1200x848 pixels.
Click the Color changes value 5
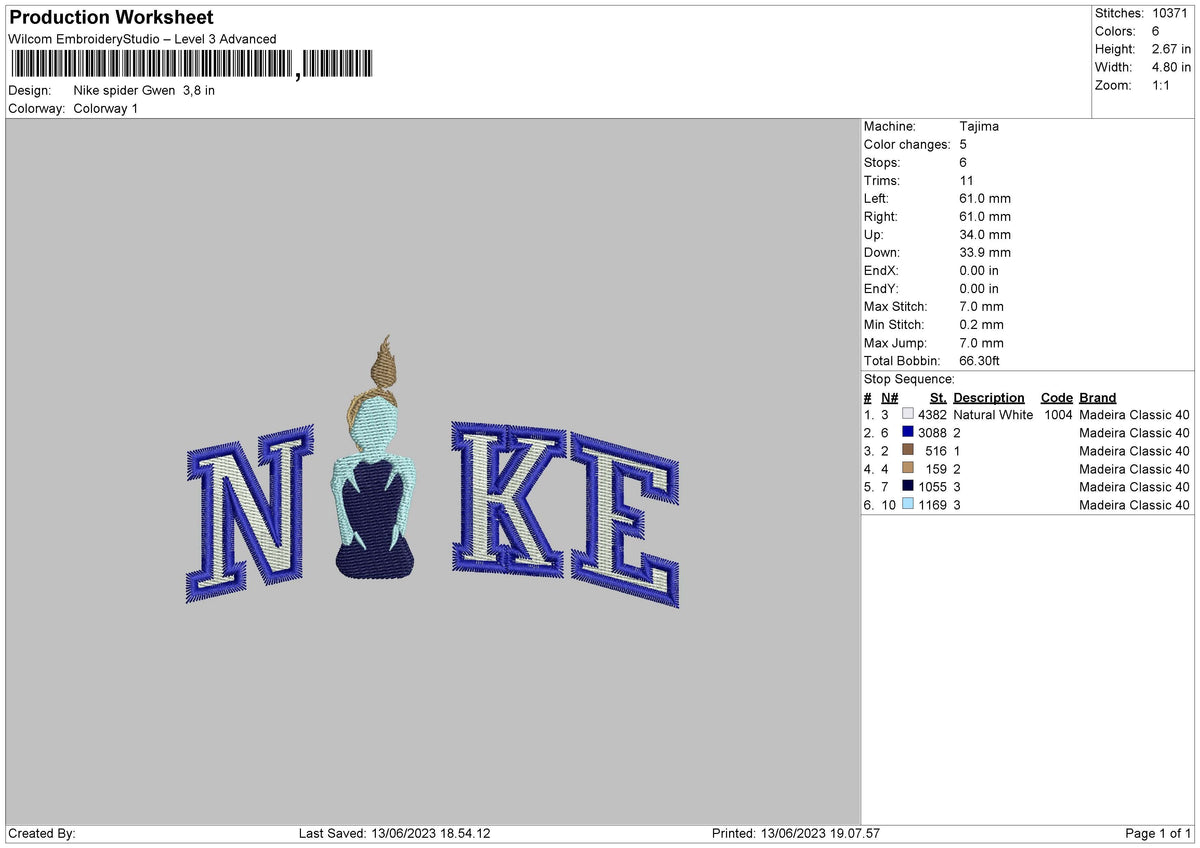[x=963, y=144]
